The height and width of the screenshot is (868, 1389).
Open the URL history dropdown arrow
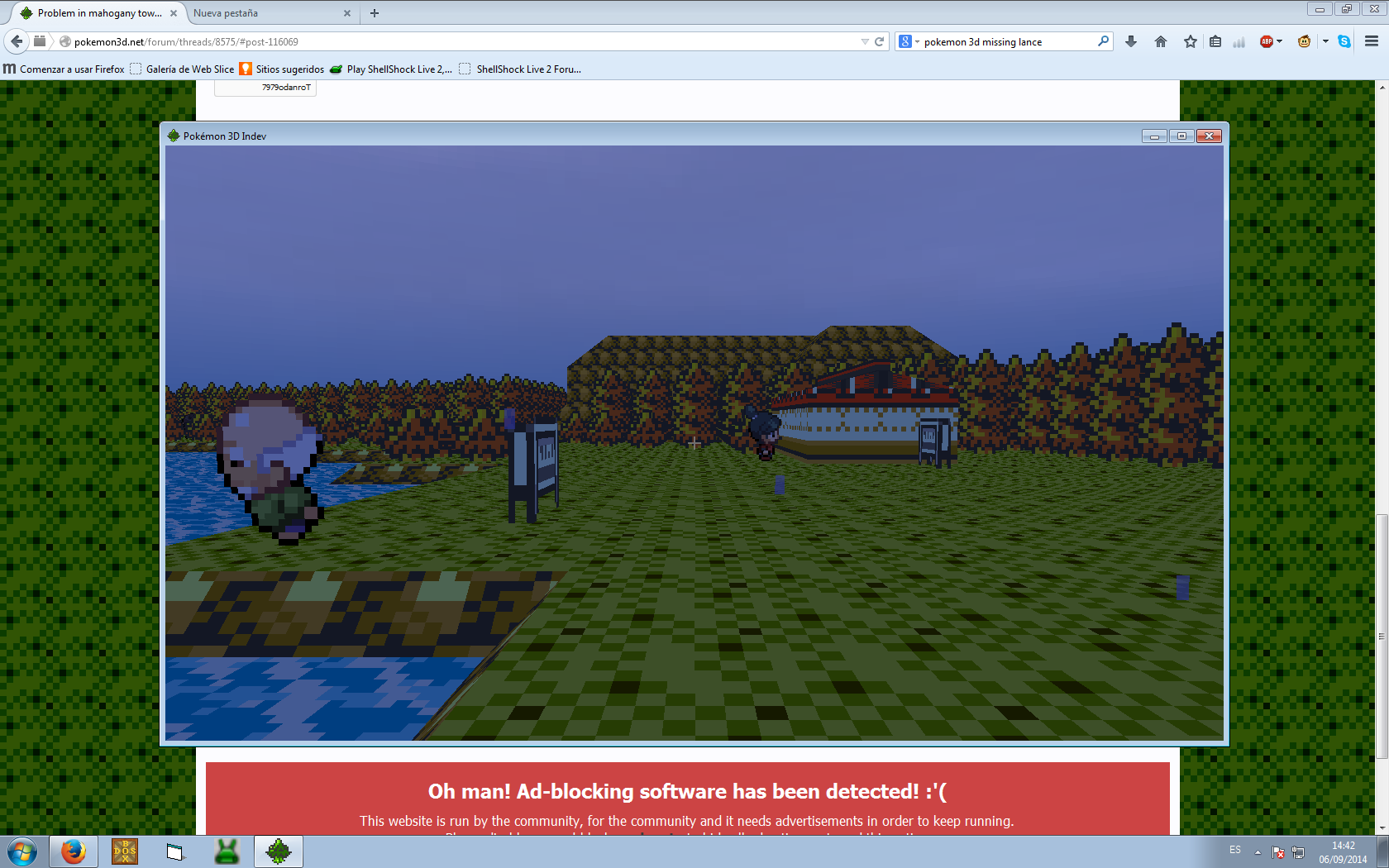[865, 41]
